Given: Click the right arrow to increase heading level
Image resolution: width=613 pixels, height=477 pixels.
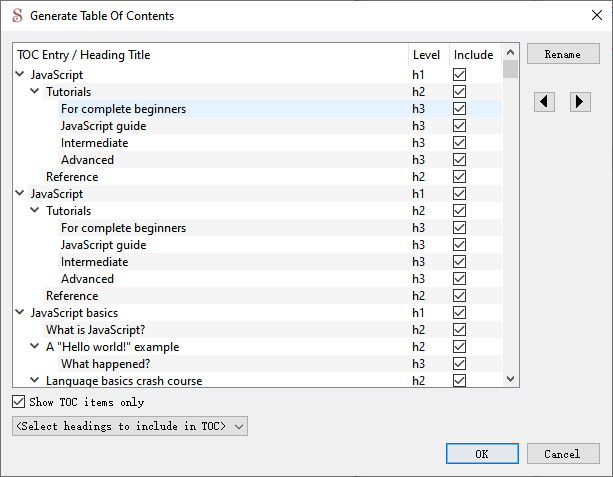Looking at the screenshot, I should [580, 102].
